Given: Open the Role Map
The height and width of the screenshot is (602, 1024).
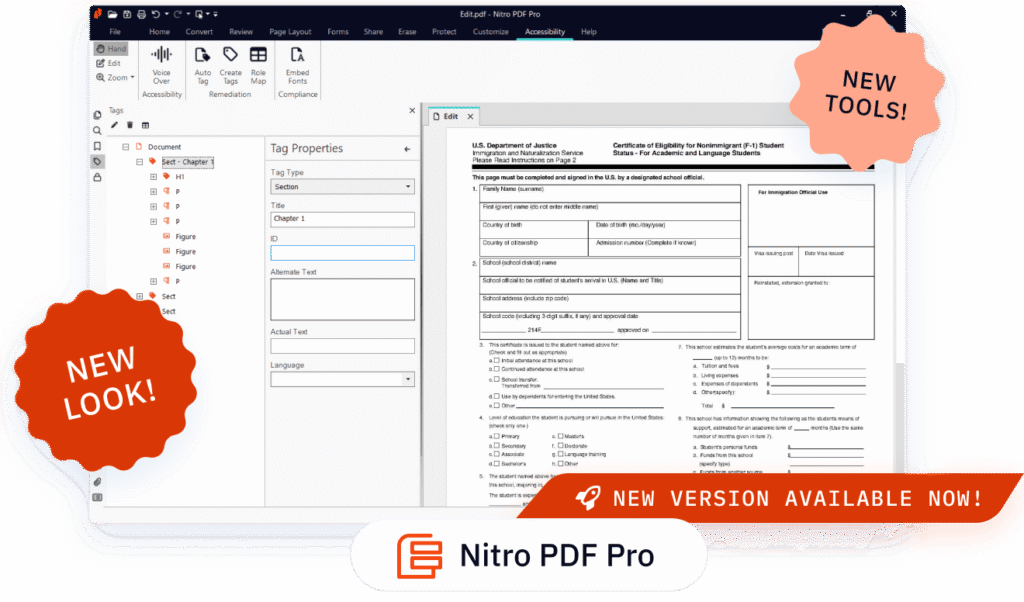Looking at the screenshot, I should pyautogui.click(x=258, y=65).
